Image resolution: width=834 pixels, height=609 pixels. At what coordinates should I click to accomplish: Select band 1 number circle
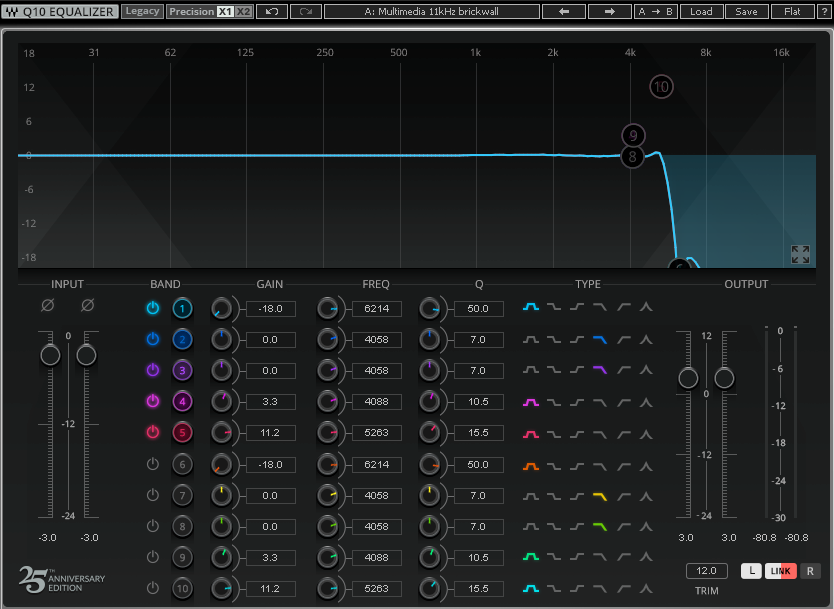[182, 308]
